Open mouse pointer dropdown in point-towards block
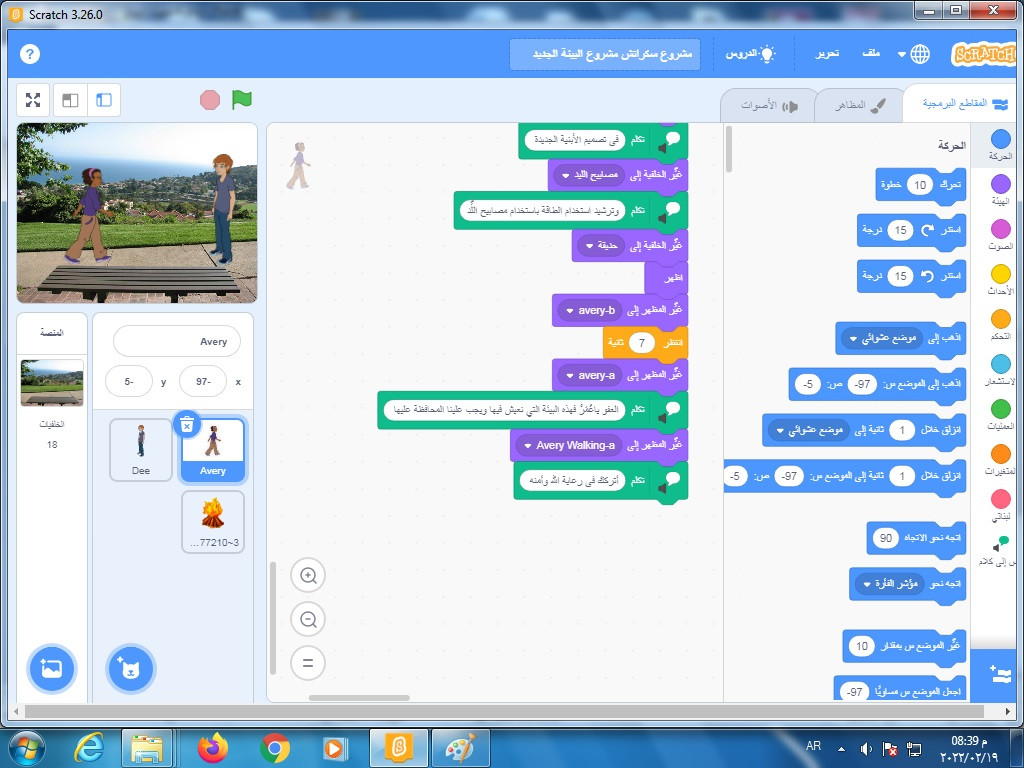 [x=890, y=583]
